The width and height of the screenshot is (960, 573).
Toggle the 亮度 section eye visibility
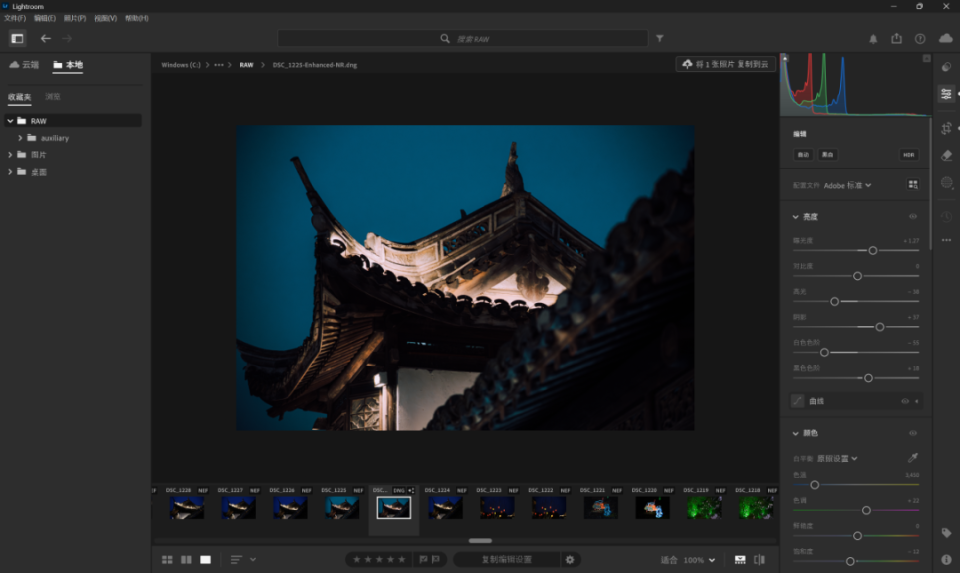click(x=913, y=216)
